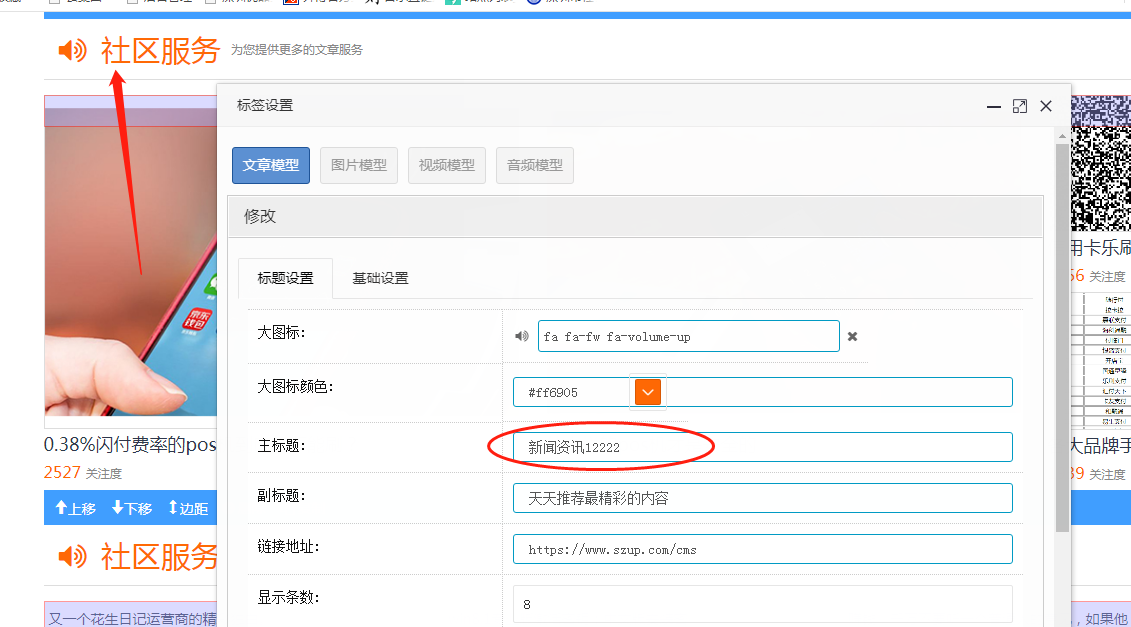This screenshot has height=627, width=1131.
Task: Switch to the 标题设置 tab
Action: 285,278
